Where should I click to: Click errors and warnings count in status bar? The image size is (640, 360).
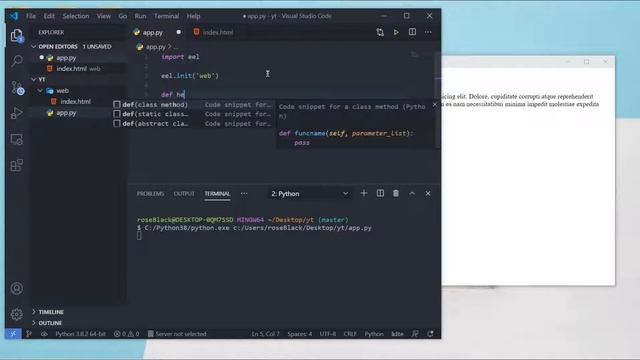pyautogui.click(x=127, y=334)
